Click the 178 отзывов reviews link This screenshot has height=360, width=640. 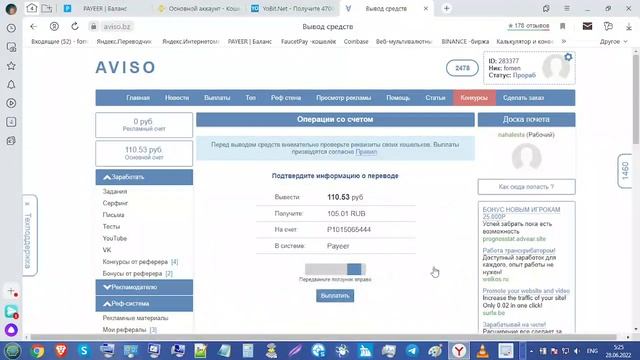tap(529, 26)
